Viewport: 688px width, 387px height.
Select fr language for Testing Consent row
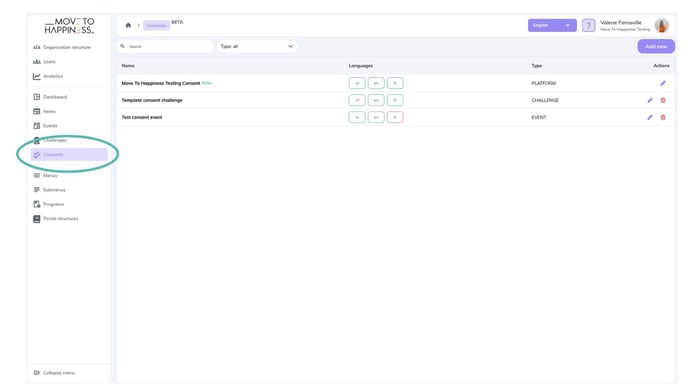pos(395,83)
